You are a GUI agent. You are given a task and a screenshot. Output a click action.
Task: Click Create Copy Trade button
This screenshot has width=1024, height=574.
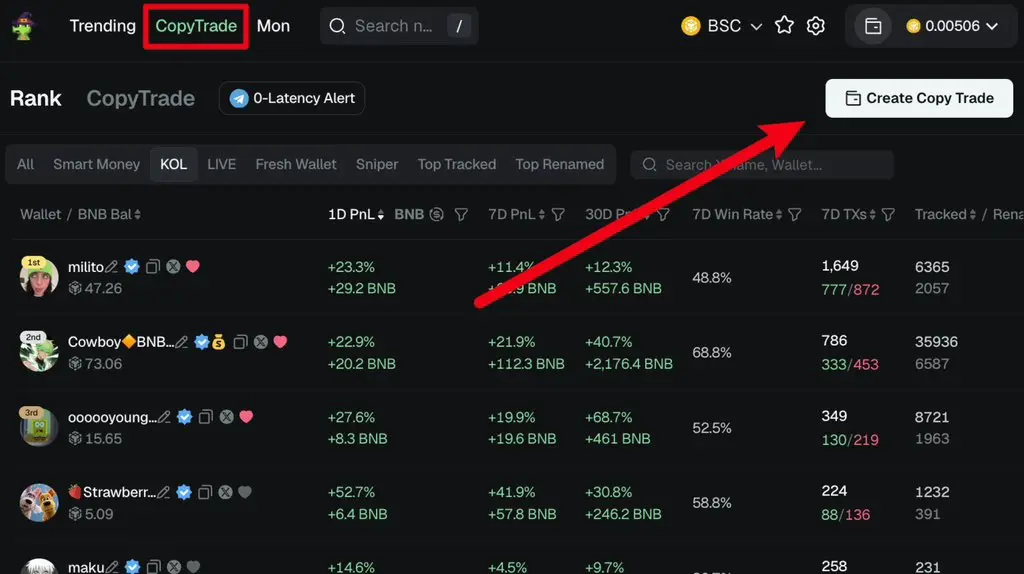pyautogui.click(x=919, y=99)
